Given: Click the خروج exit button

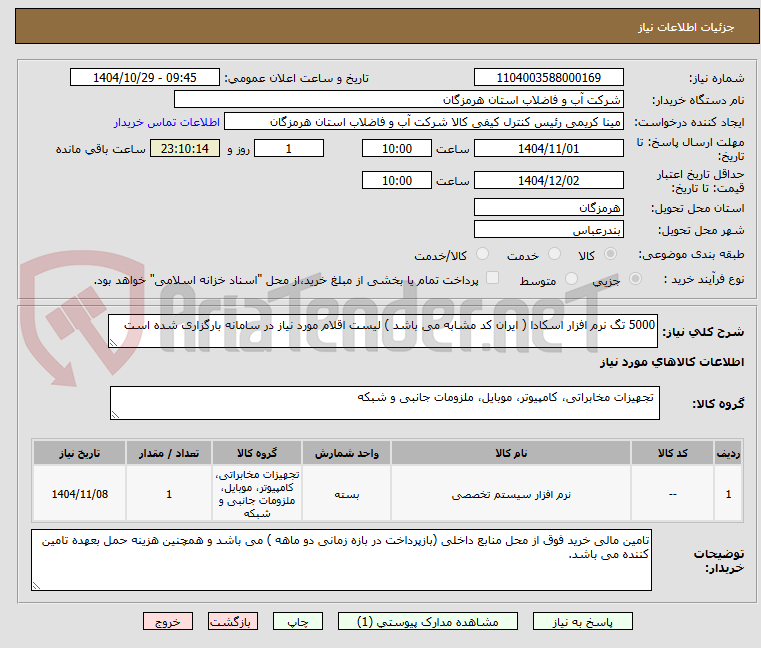Looking at the screenshot, I should [167, 621].
